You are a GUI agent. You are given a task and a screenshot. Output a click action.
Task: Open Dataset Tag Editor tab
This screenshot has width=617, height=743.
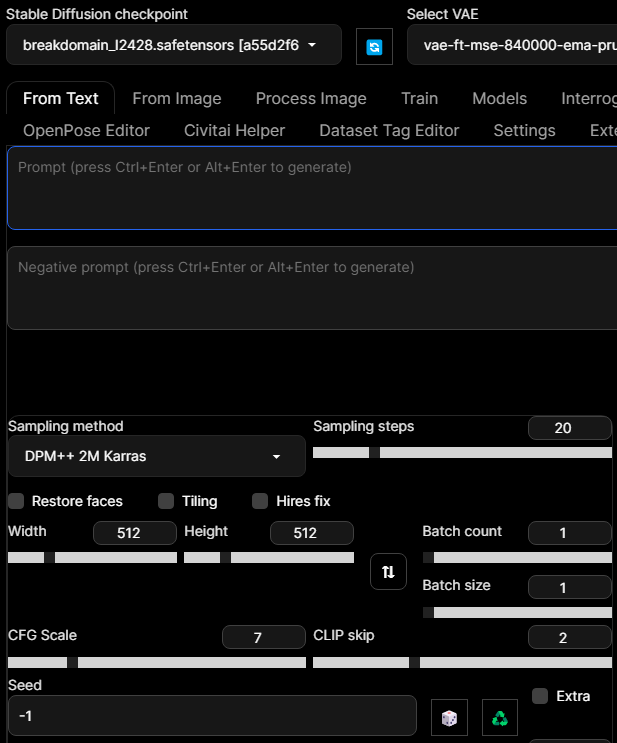point(389,130)
